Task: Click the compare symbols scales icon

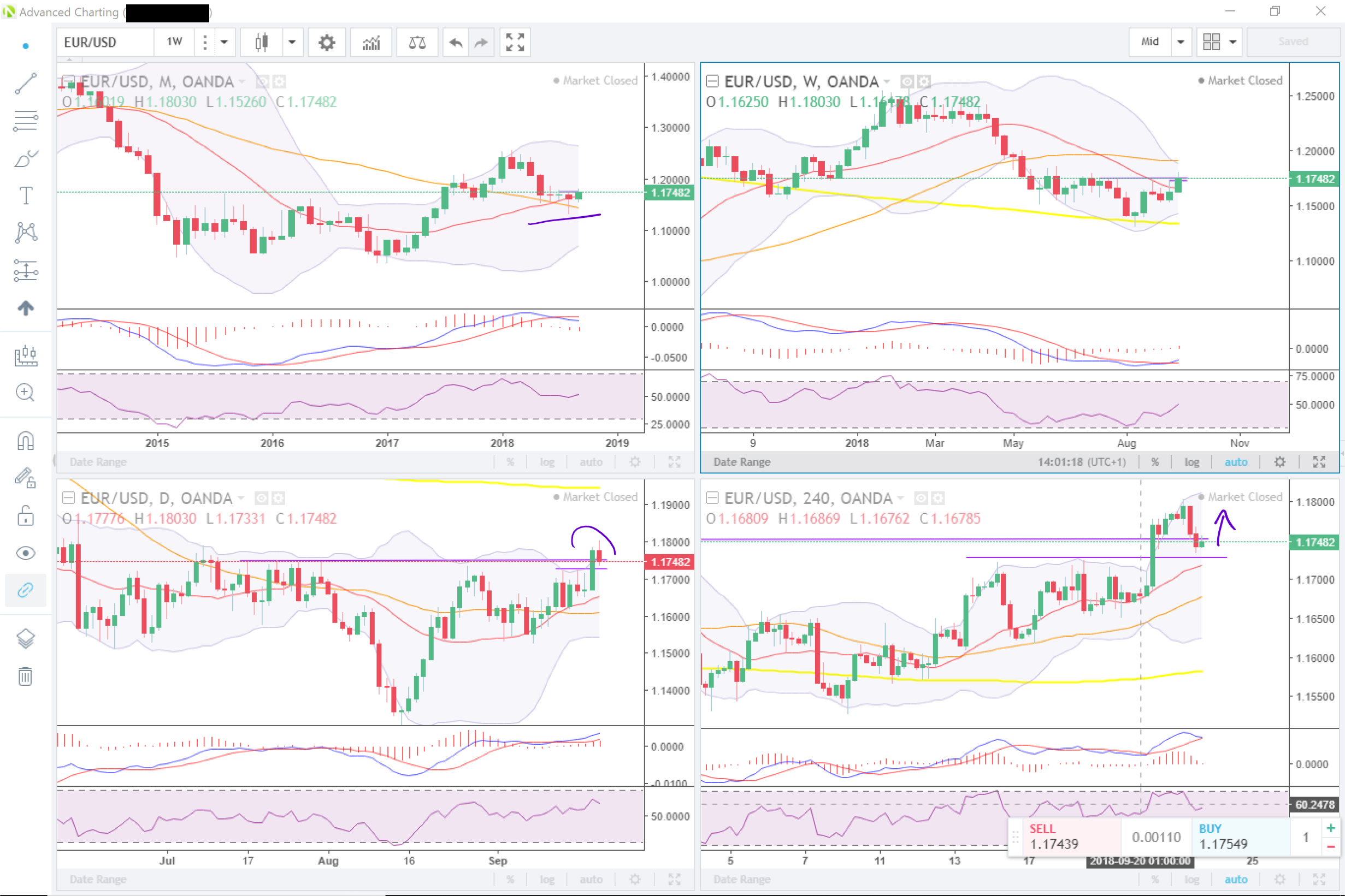Action: pos(417,42)
